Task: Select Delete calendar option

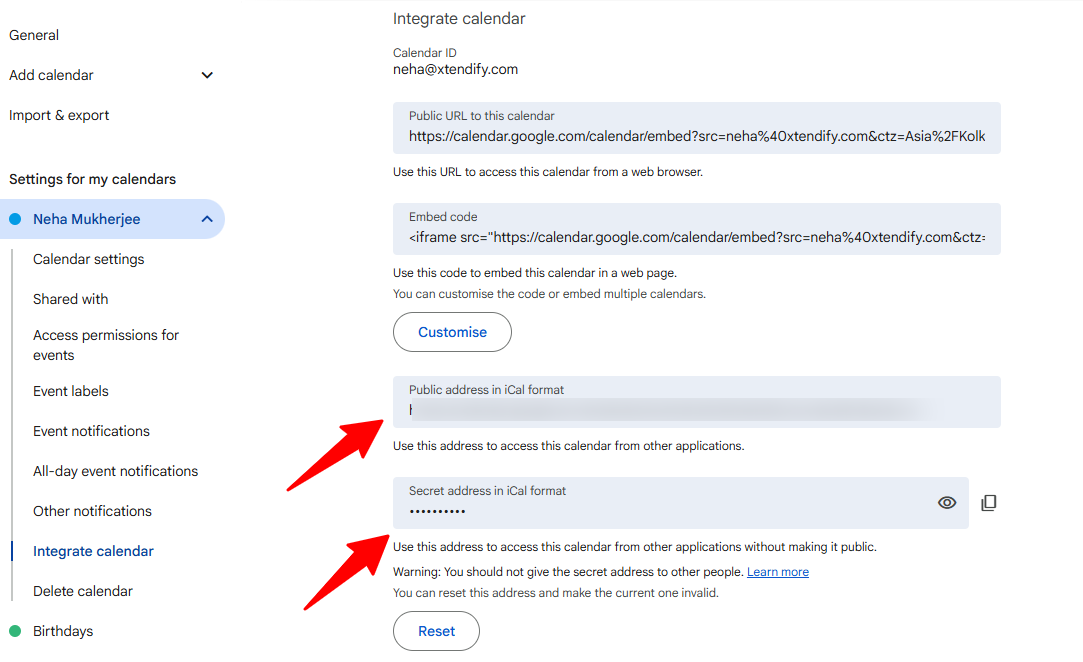Action: [x=83, y=592]
